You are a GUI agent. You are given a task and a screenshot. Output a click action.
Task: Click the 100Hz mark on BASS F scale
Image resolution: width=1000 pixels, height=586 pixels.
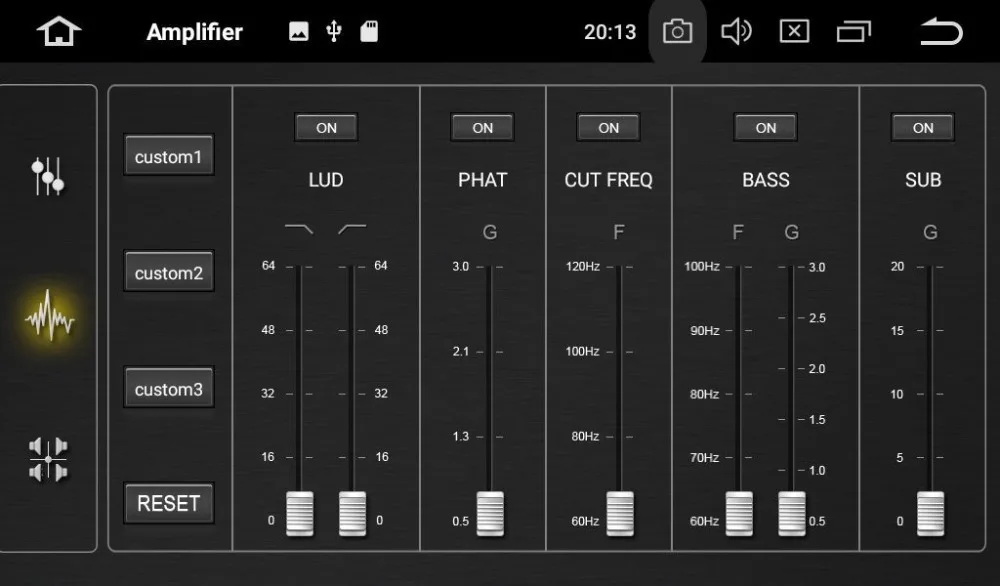pos(702,267)
